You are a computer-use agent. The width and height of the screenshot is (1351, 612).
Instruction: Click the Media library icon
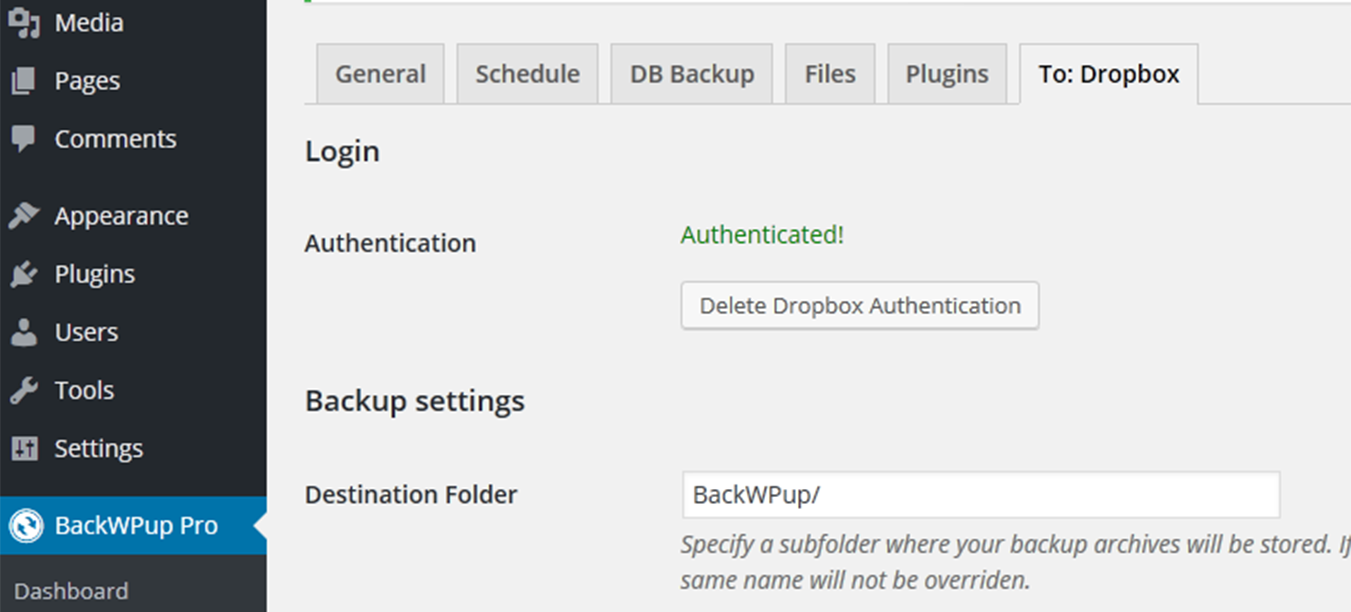(25, 22)
